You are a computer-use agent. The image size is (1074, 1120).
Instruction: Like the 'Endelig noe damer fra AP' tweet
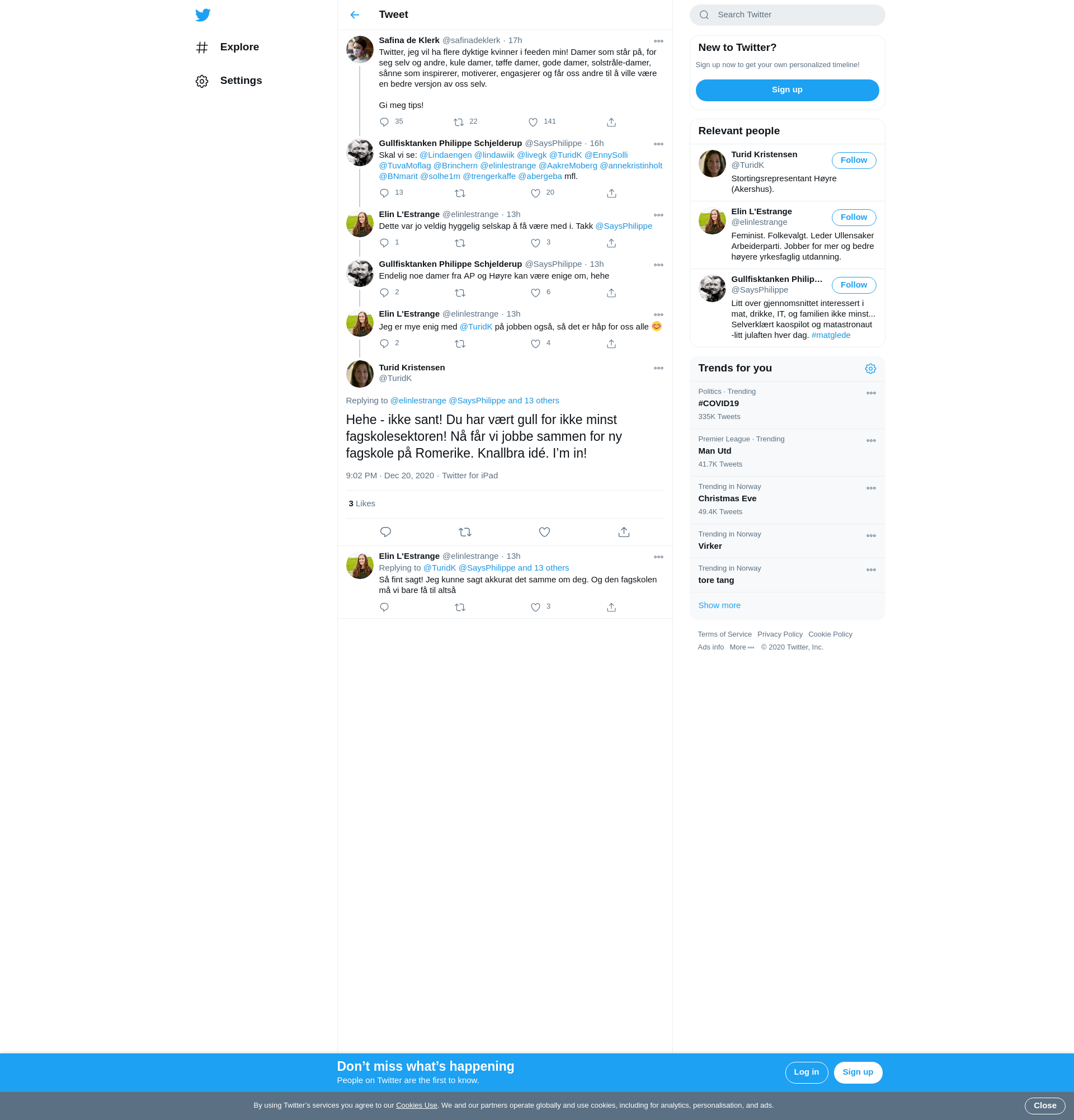[535, 293]
